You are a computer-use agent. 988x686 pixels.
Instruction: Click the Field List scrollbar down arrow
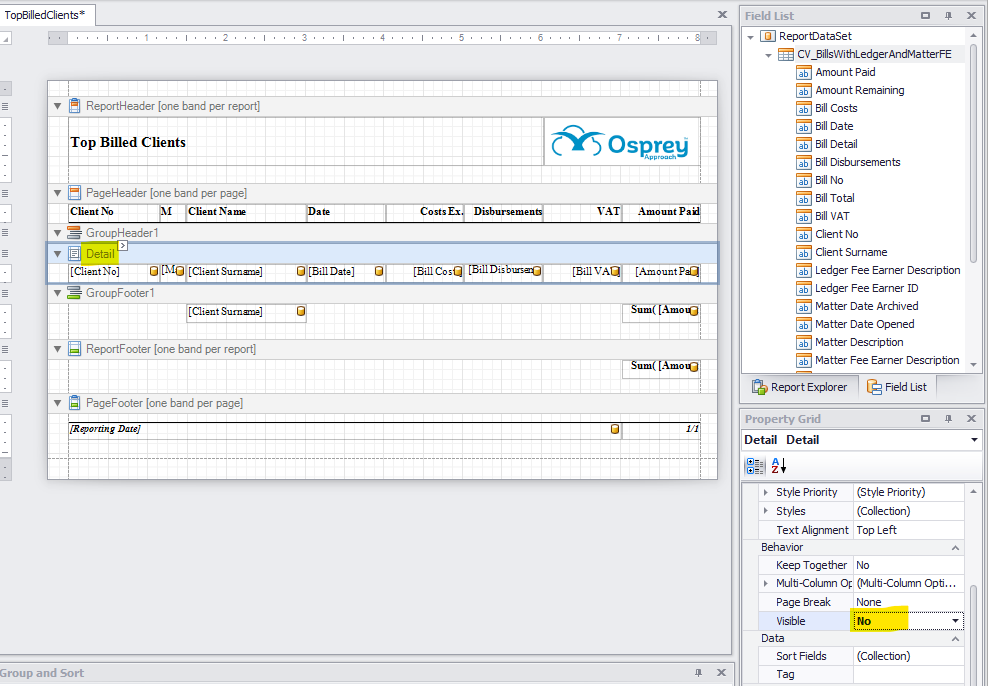tap(974, 365)
